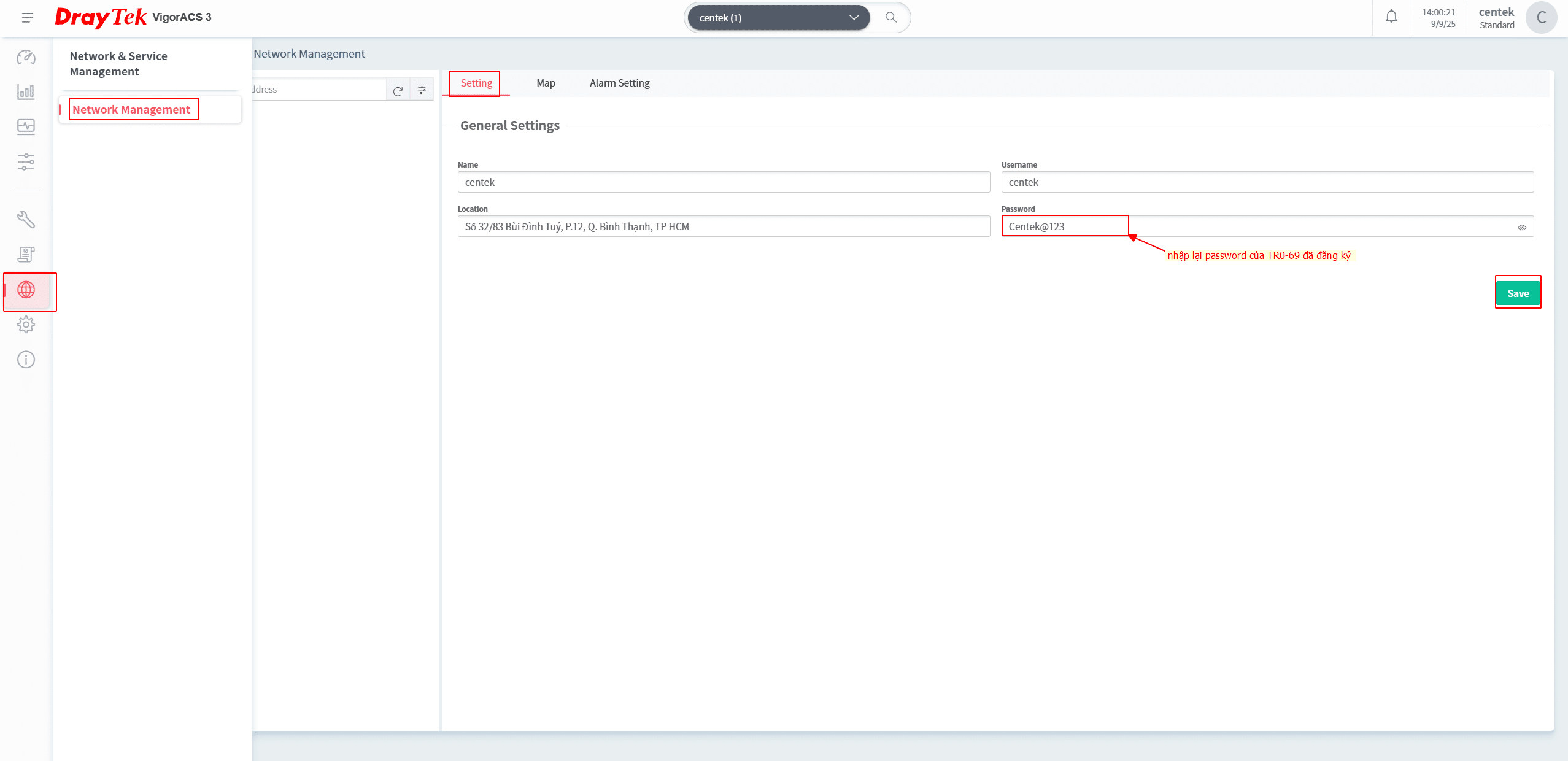Click the bar chart statistics sidebar icon
This screenshot has width=1568, height=761.
coord(26,92)
